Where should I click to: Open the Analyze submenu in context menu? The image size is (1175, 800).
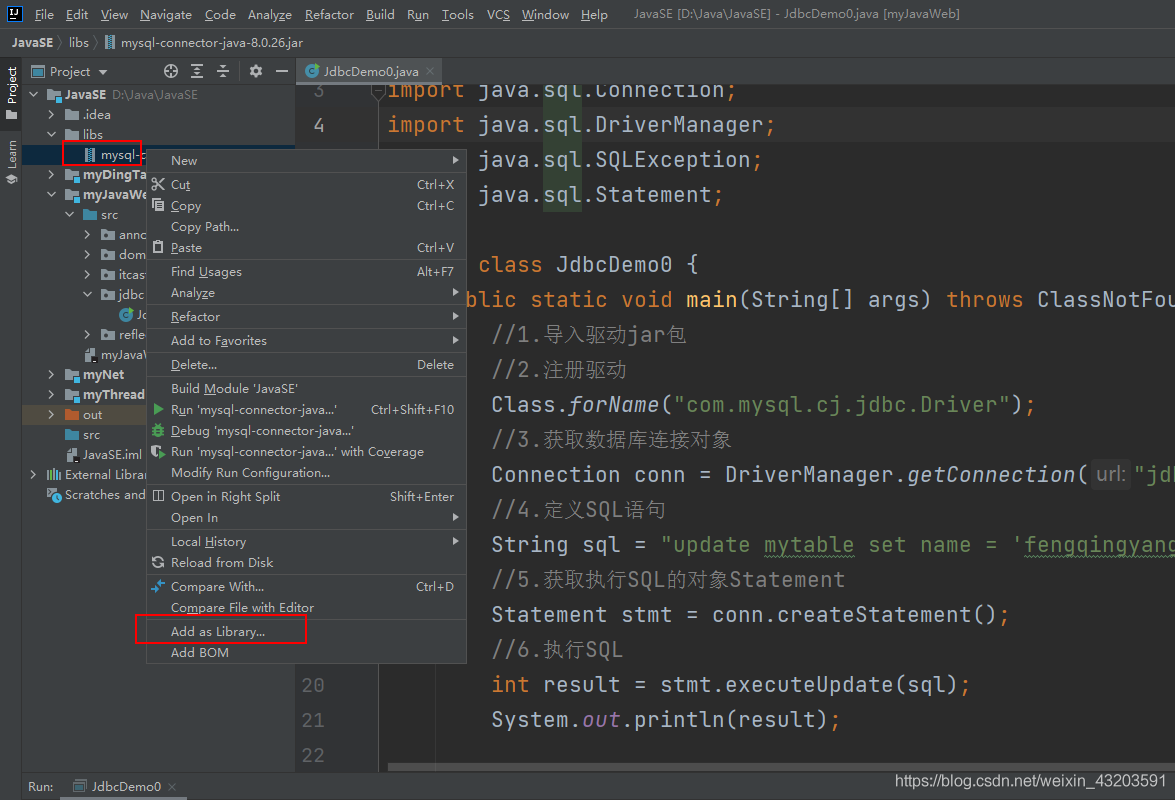[x=306, y=292]
